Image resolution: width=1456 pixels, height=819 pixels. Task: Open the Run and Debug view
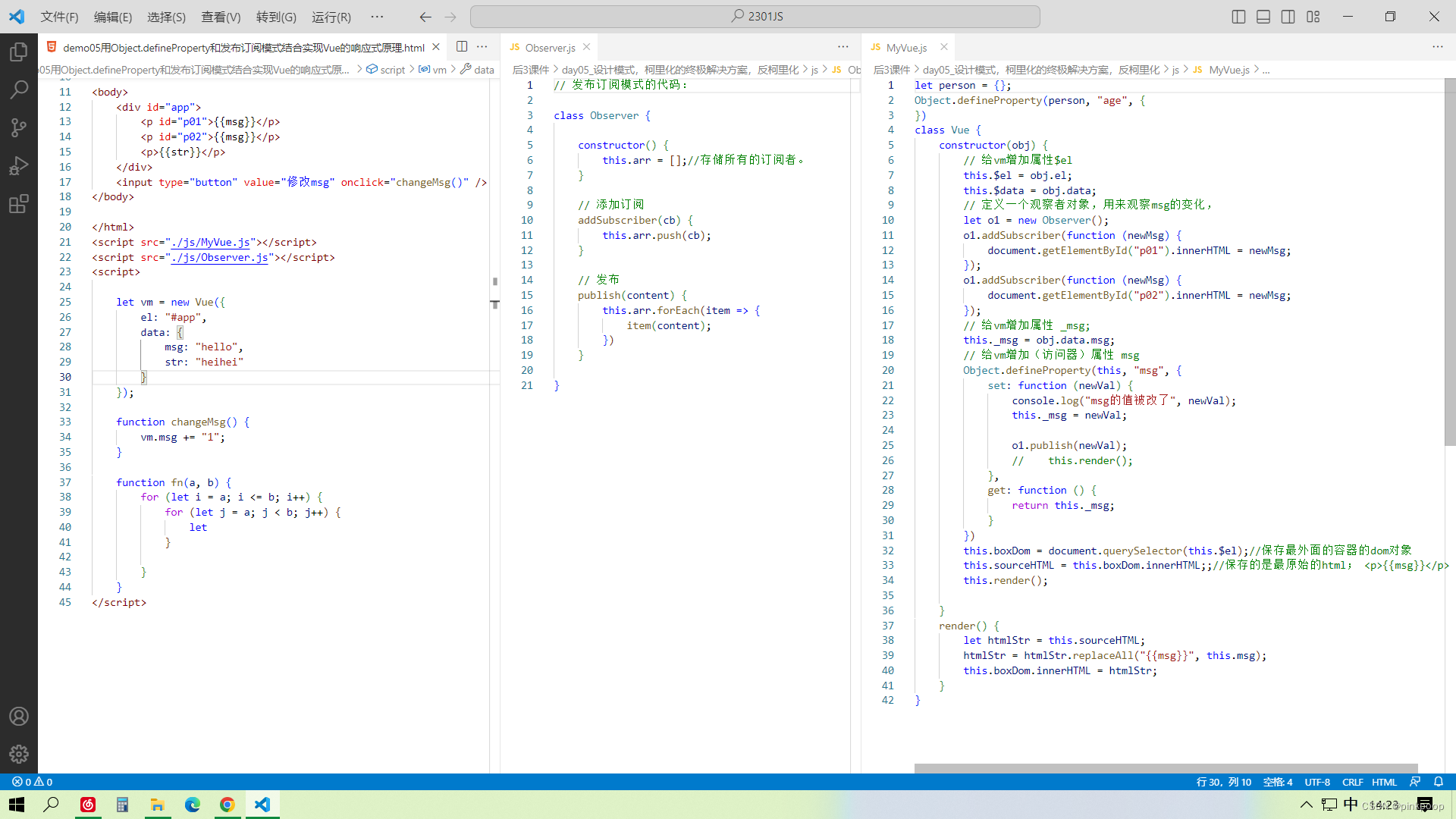click(19, 165)
